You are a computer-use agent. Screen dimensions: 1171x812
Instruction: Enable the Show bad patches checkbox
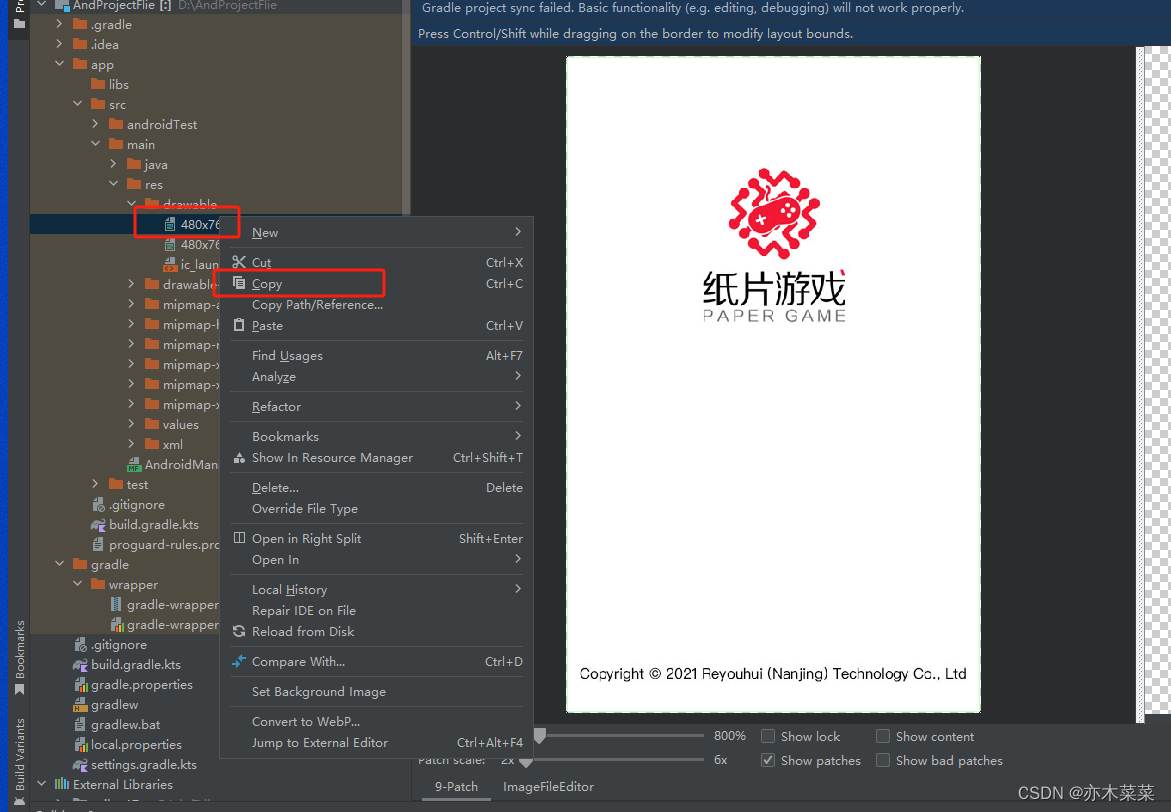coord(882,760)
